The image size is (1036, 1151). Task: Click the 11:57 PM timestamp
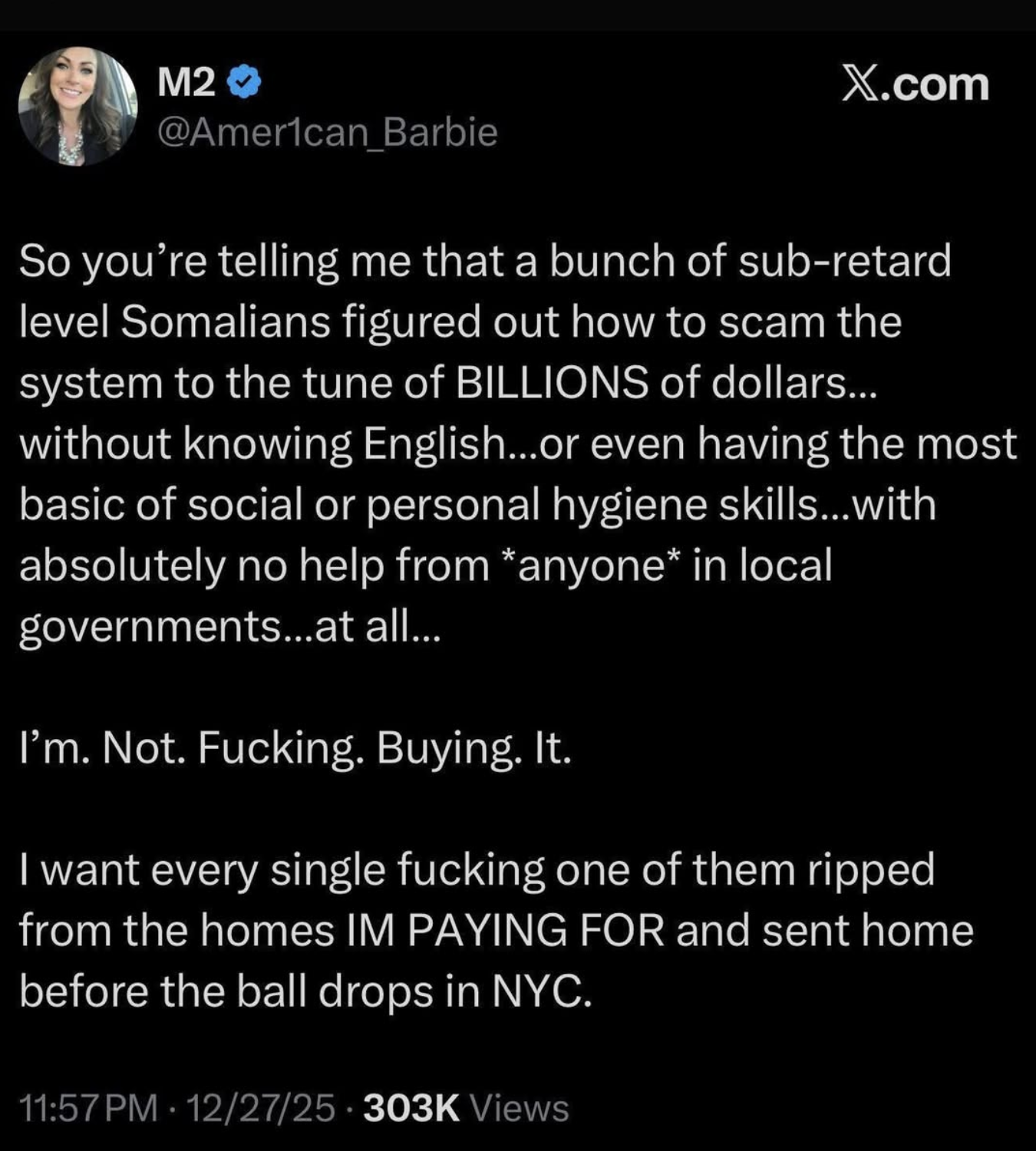88,1108
